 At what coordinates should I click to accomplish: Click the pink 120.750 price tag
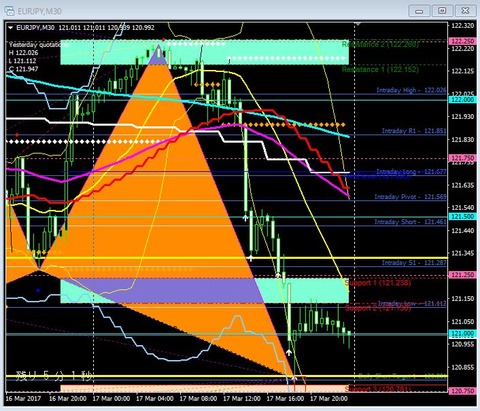click(463, 391)
